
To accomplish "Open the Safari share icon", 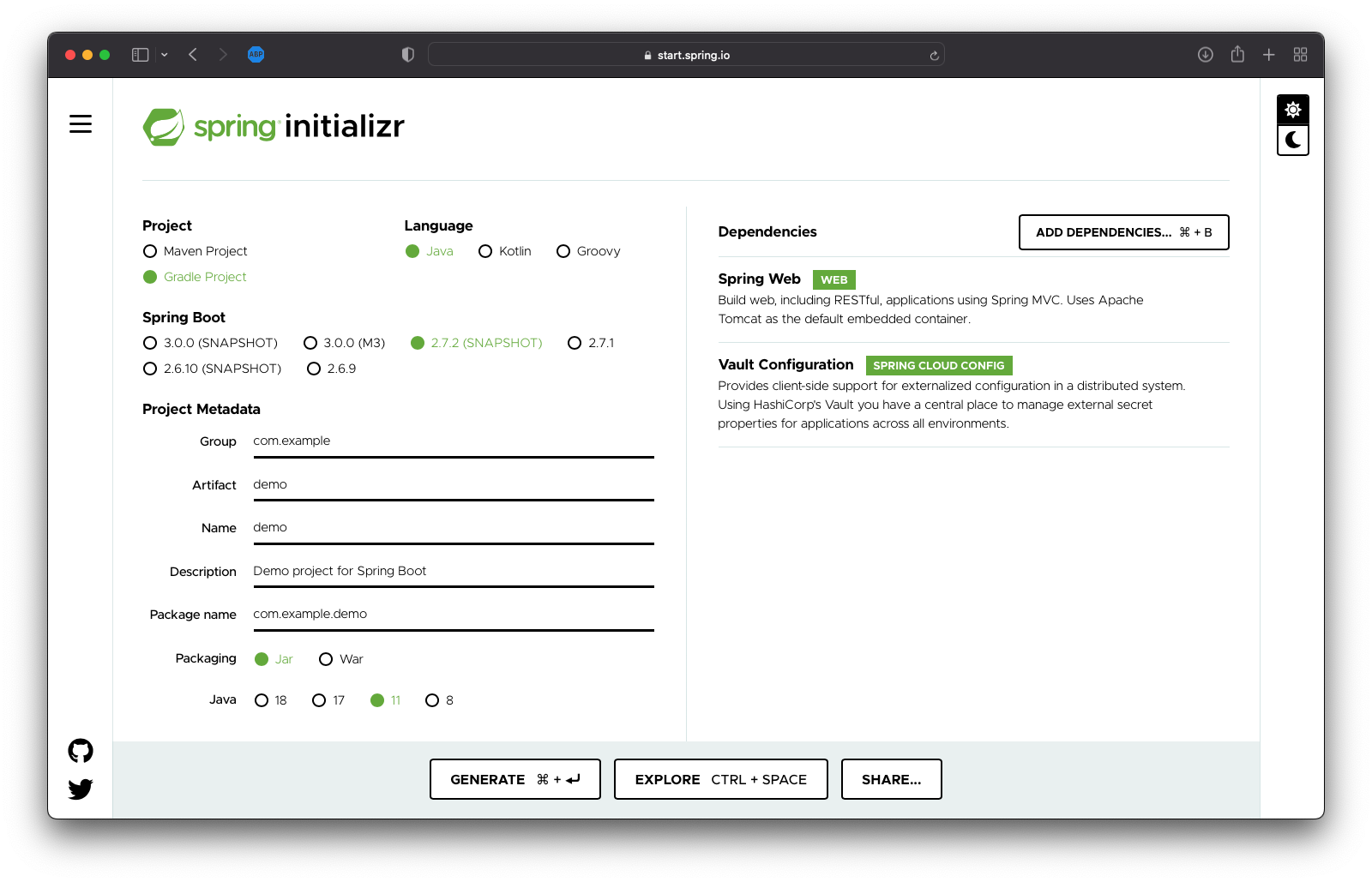I will pos(1237,55).
